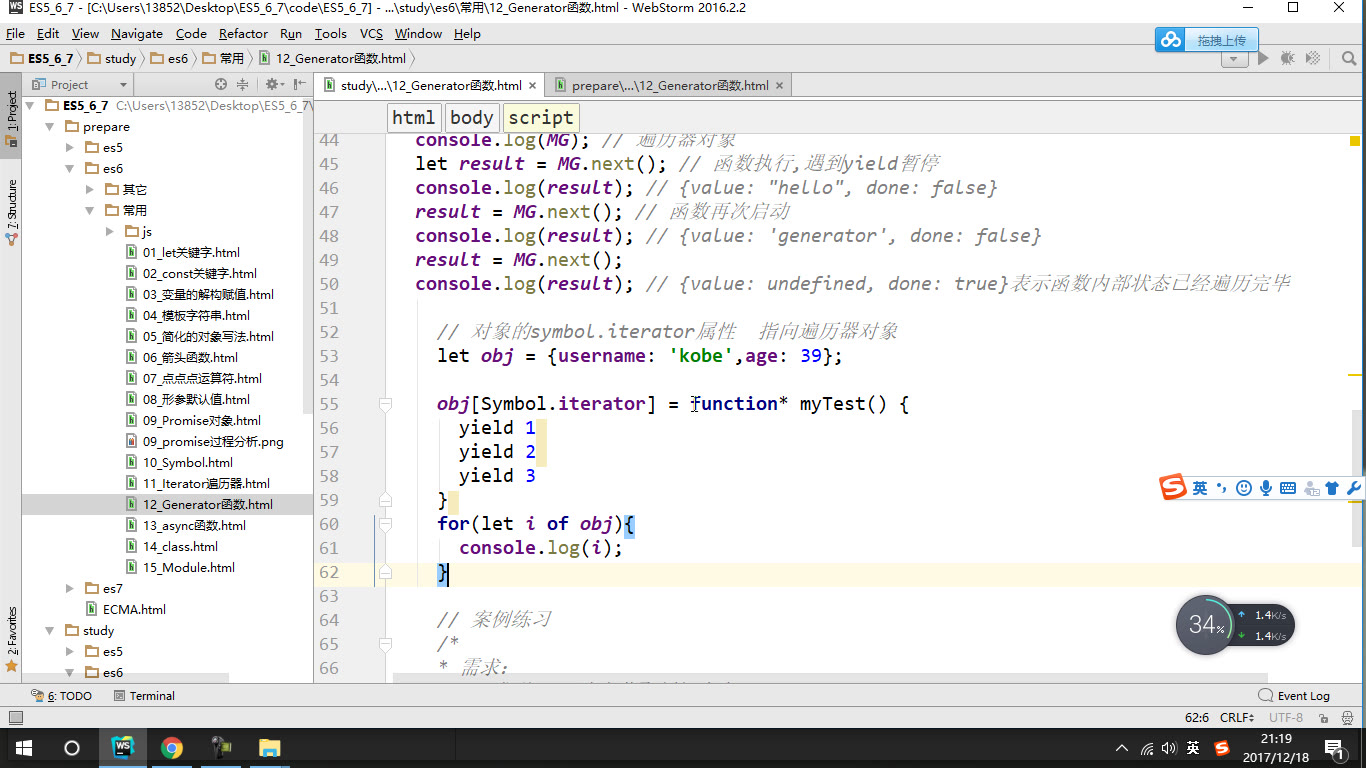Click the html breadcrumb tag
The image size is (1366, 768).
(x=413, y=118)
